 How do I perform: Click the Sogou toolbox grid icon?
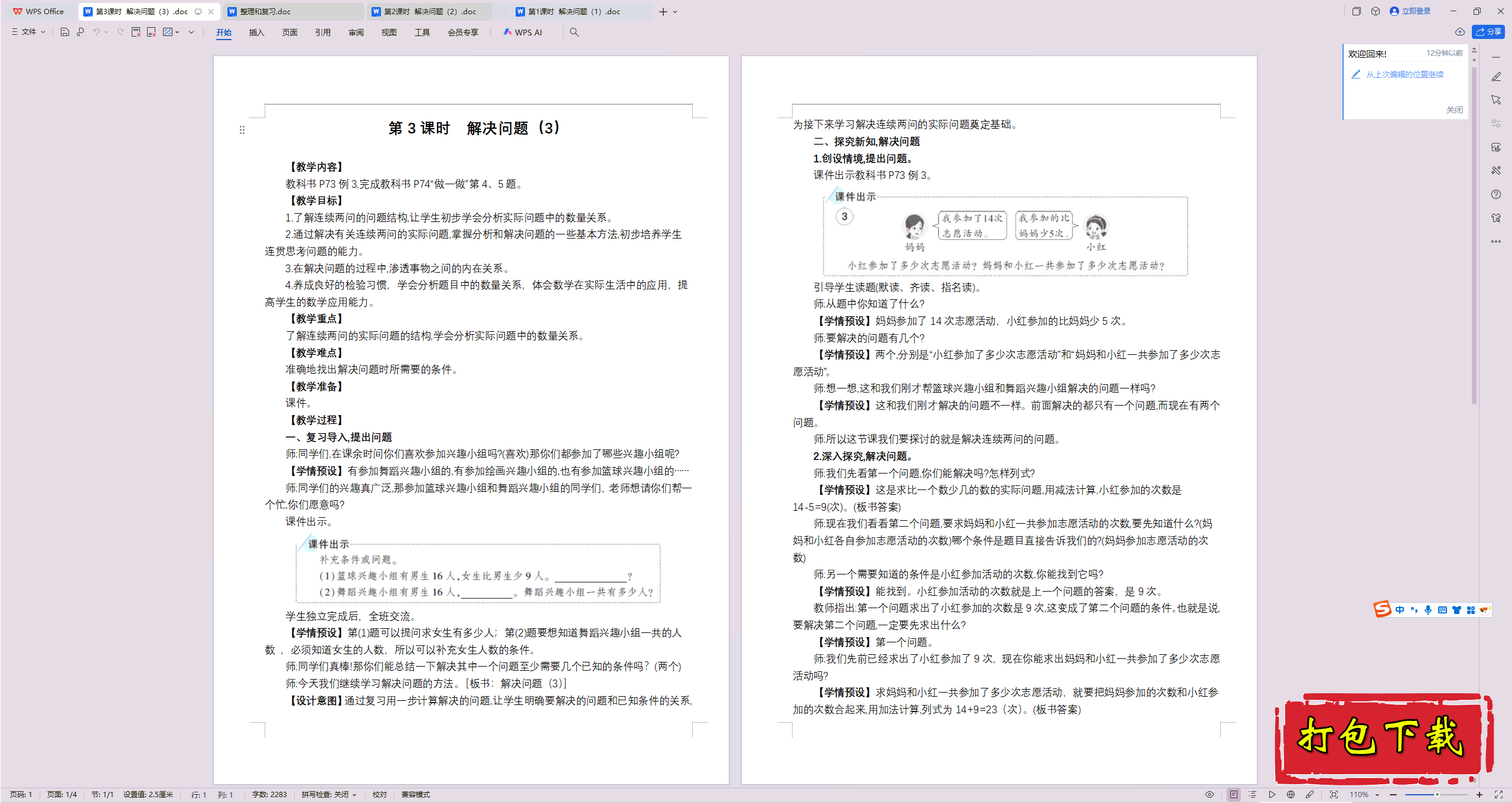point(1471,610)
